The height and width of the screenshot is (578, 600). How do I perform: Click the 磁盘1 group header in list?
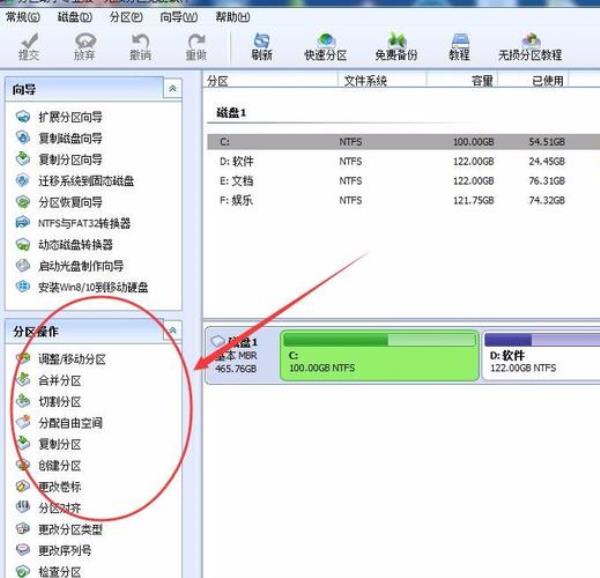click(232, 113)
